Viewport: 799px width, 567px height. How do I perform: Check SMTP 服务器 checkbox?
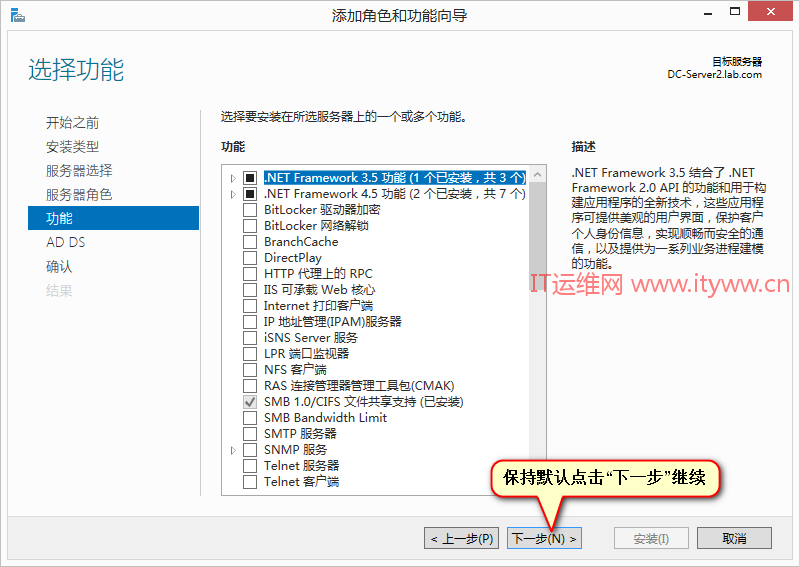coord(250,434)
